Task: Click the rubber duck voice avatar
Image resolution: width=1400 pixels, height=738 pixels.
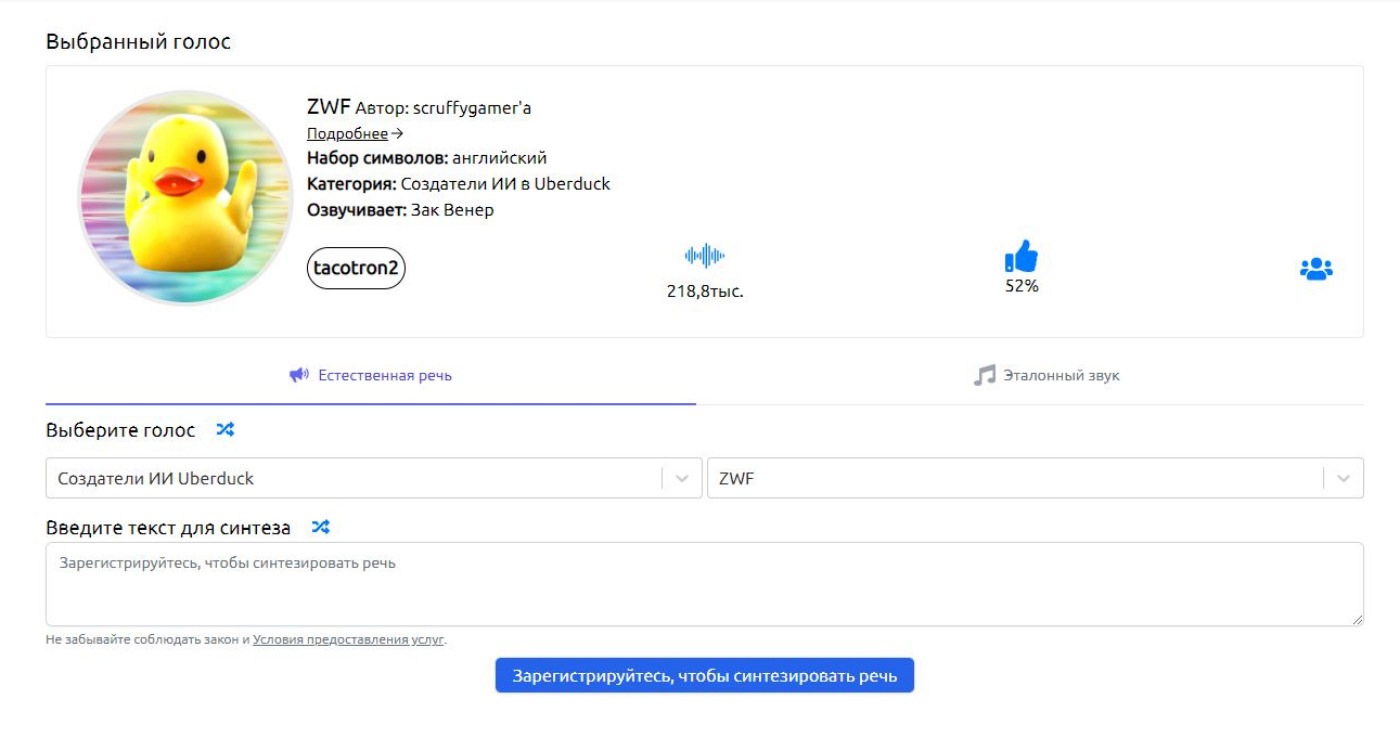Action: click(x=172, y=197)
